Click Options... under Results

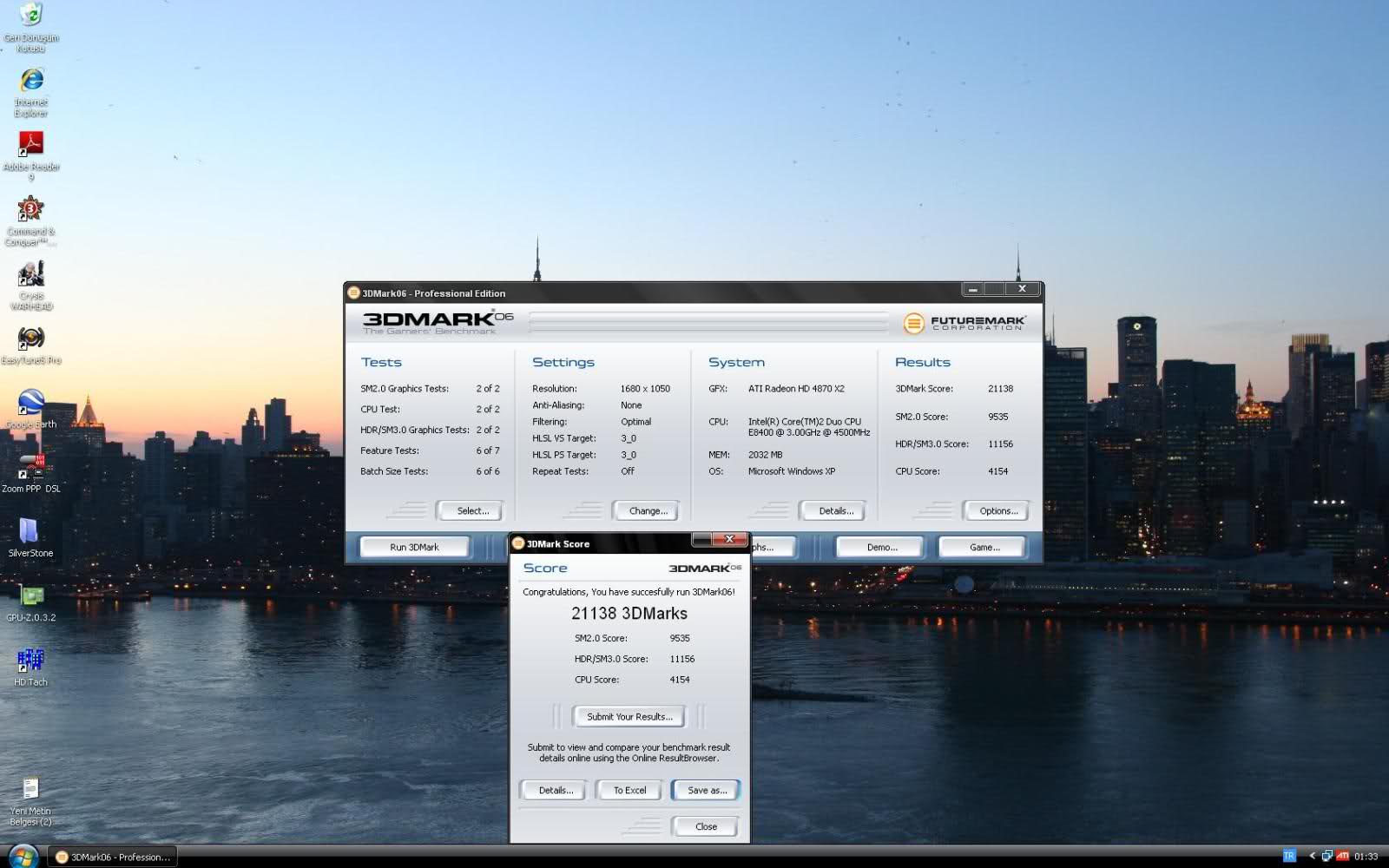[996, 510]
